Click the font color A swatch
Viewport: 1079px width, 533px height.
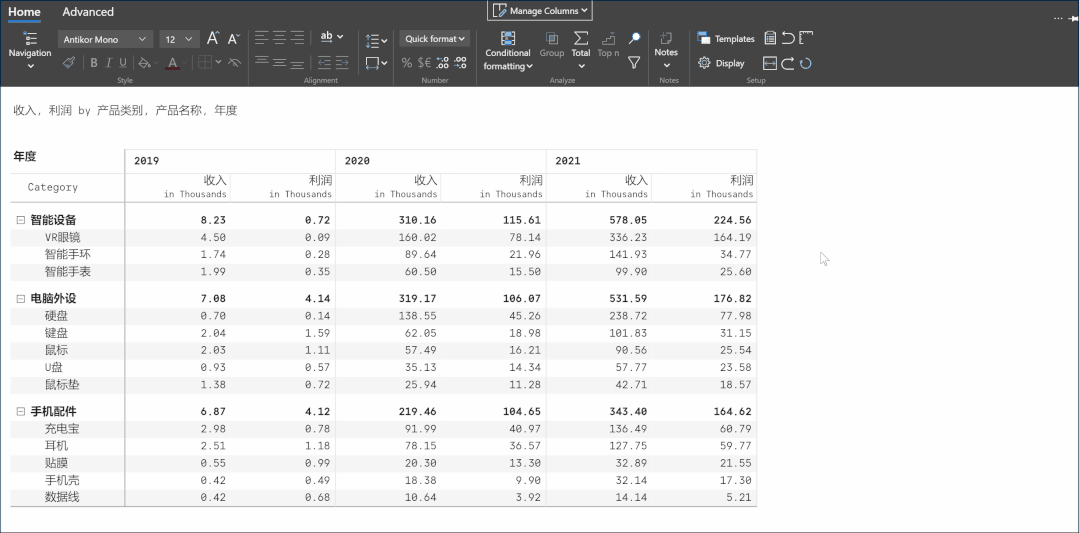172,63
